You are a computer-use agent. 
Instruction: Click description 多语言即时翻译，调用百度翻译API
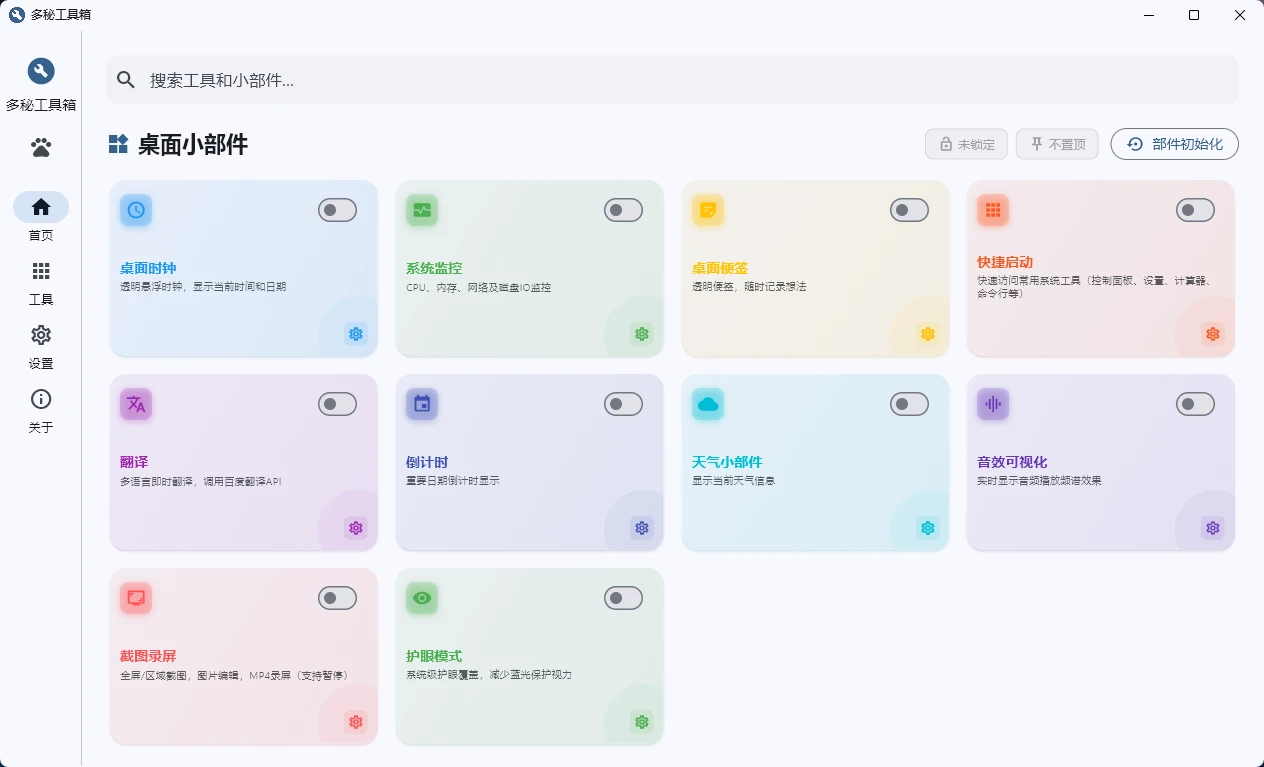(x=201, y=481)
